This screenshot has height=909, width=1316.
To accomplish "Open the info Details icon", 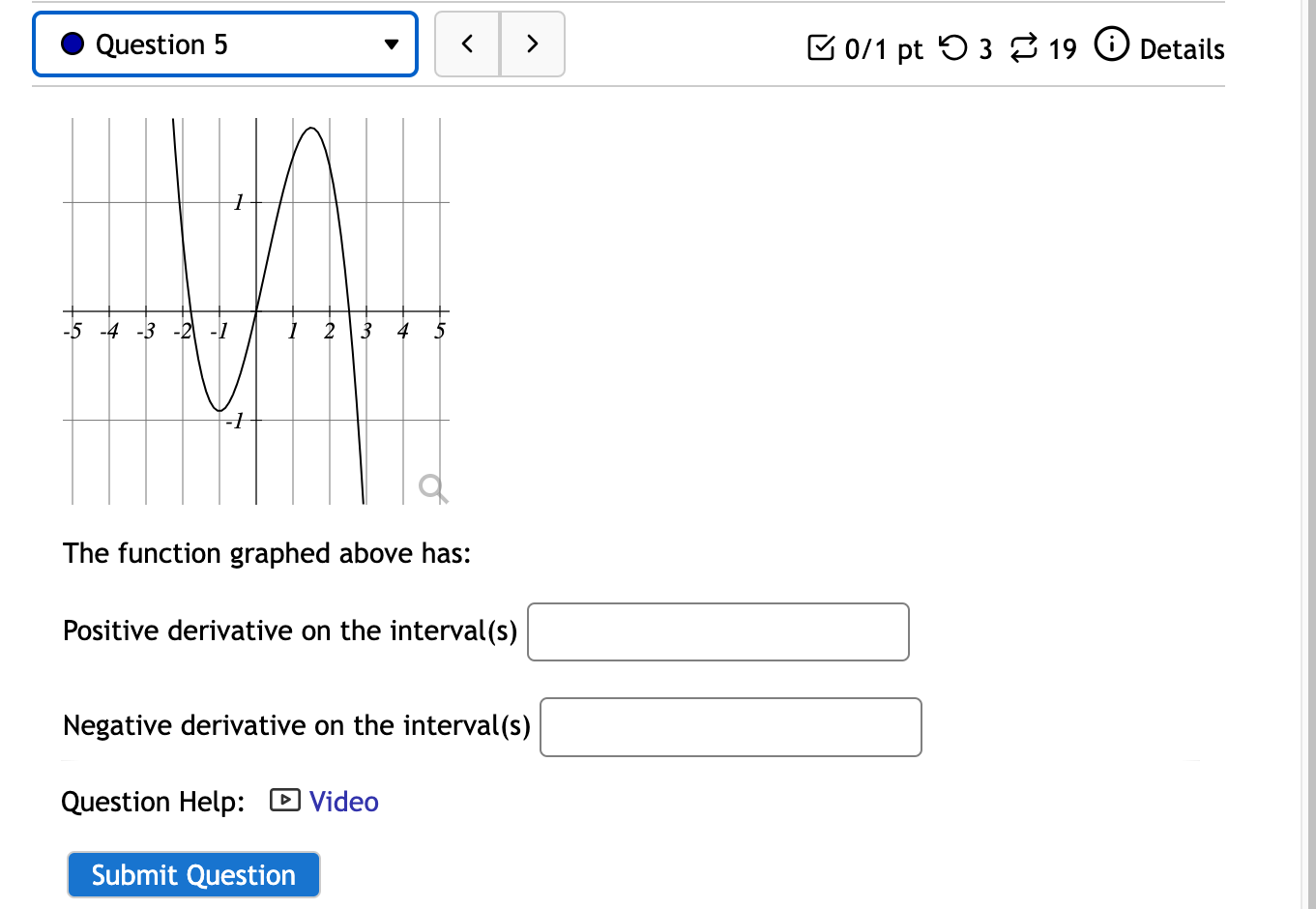I will point(1112,44).
